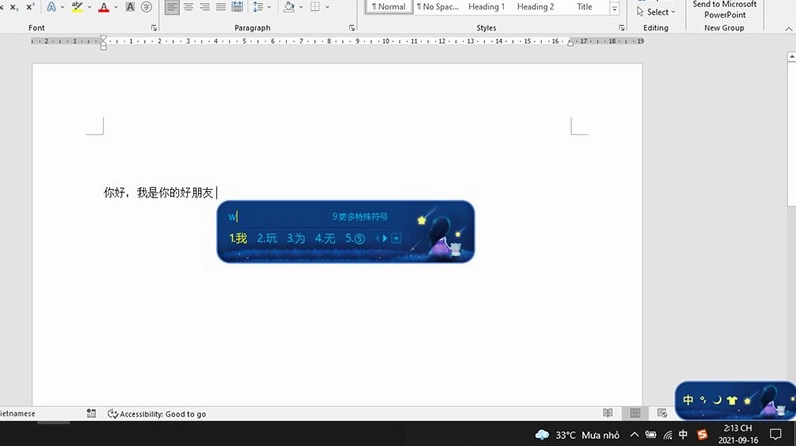This screenshot has width=796, height=446.
Task: Launch Font dialog box
Action: click(x=154, y=28)
